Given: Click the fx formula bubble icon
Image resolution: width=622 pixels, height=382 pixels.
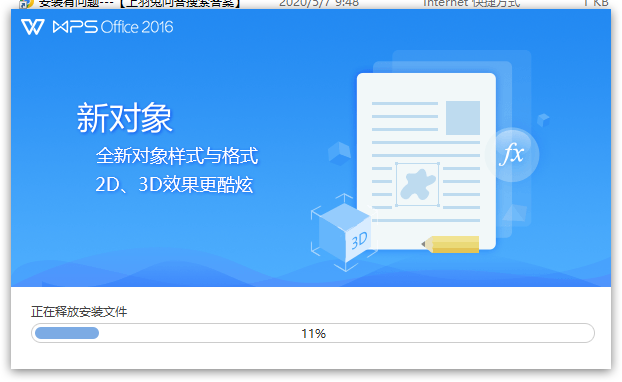Looking at the screenshot, I should point(512,154).
